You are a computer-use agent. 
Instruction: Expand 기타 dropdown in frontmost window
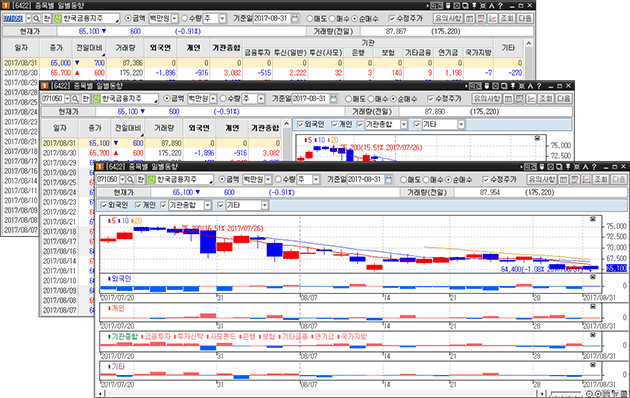264,205
